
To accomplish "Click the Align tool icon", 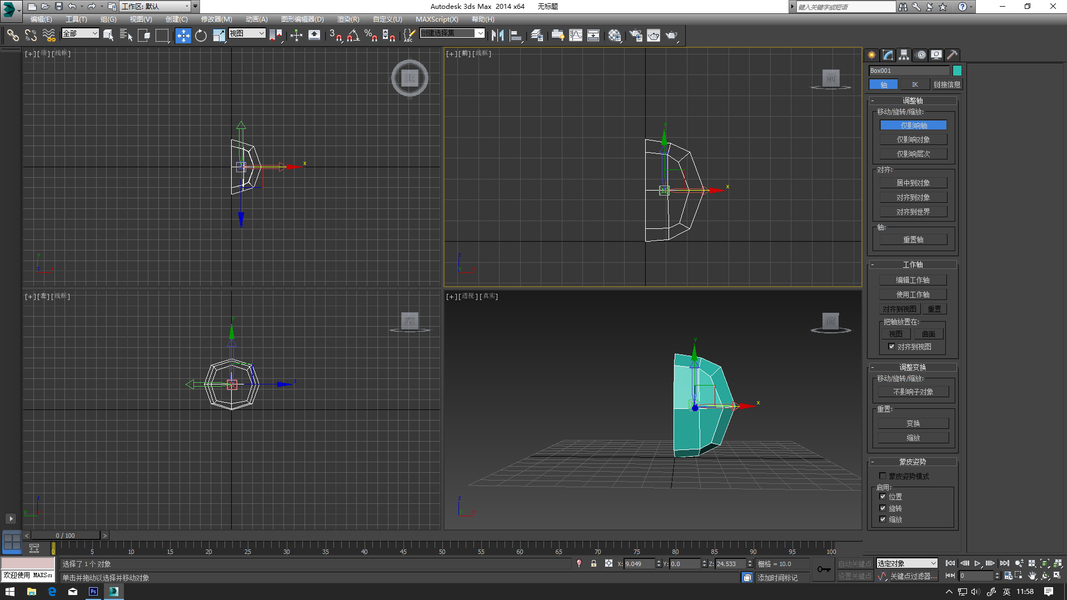I will pyautogui.click(x=516, y=35).
